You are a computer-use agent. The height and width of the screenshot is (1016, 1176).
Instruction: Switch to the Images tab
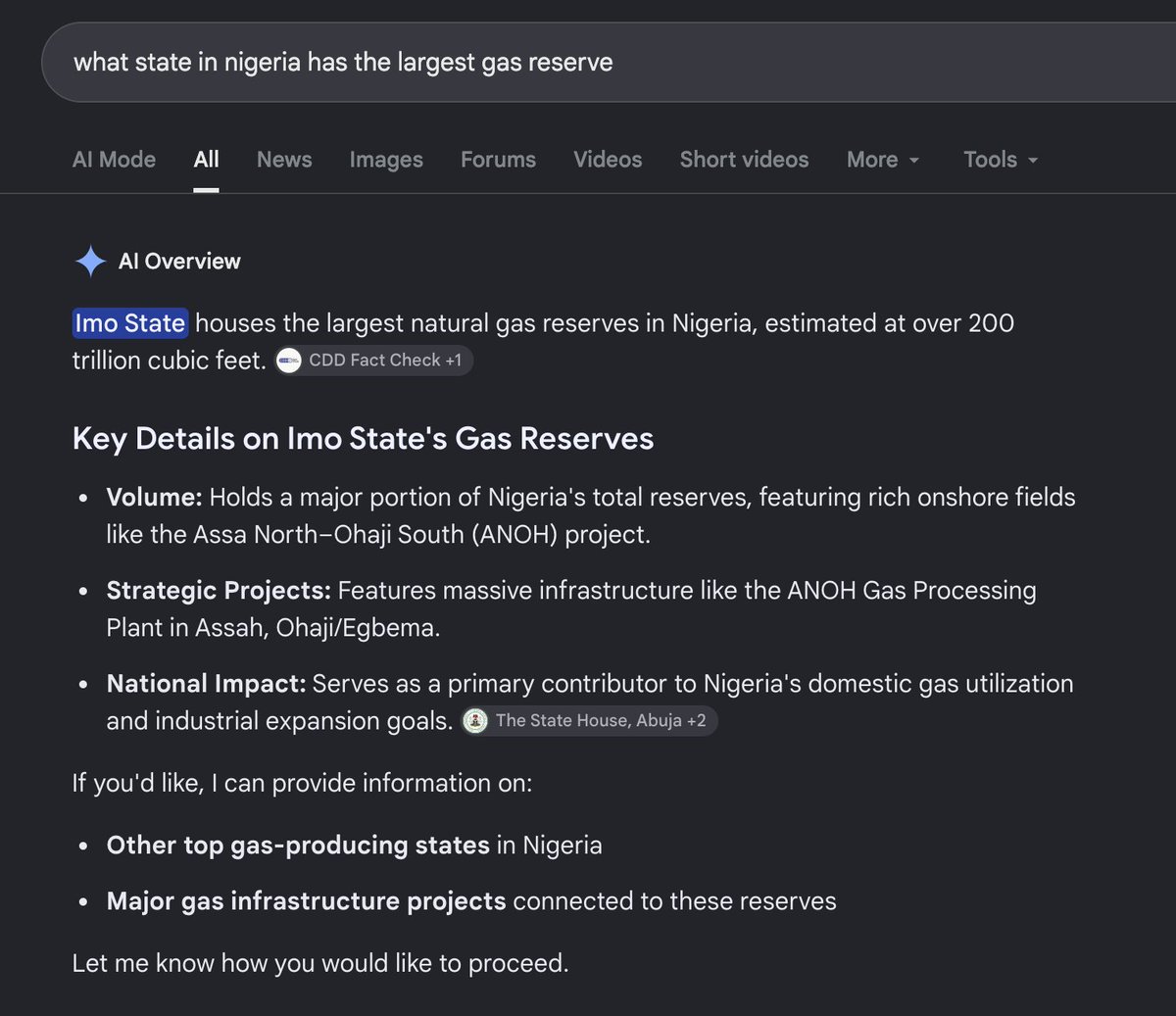point(386,160)
